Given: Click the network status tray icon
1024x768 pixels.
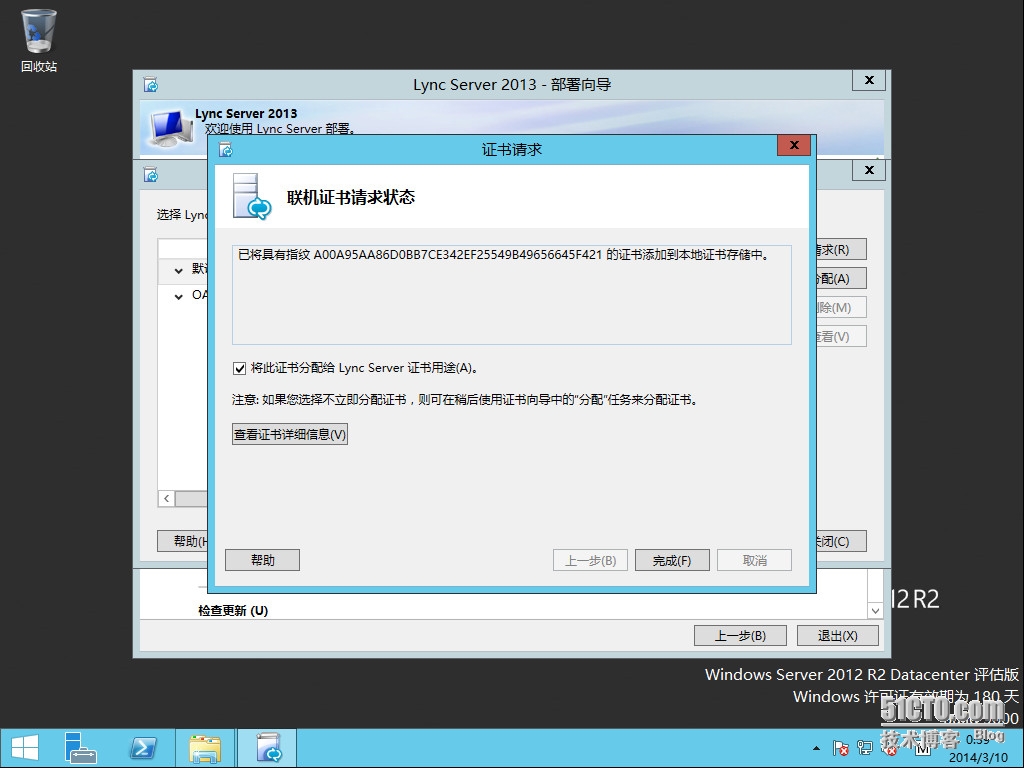Looking at the screenshot, I should [x=865, y=748].
